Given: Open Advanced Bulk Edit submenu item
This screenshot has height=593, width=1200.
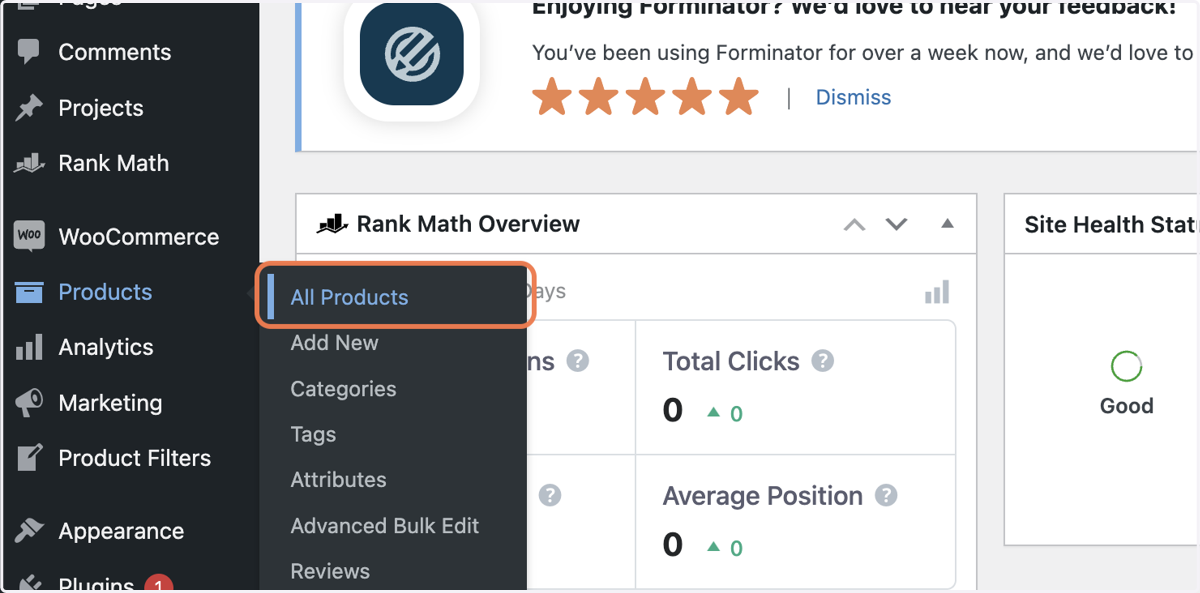Looking at the screenshot, I should (385, 526).
